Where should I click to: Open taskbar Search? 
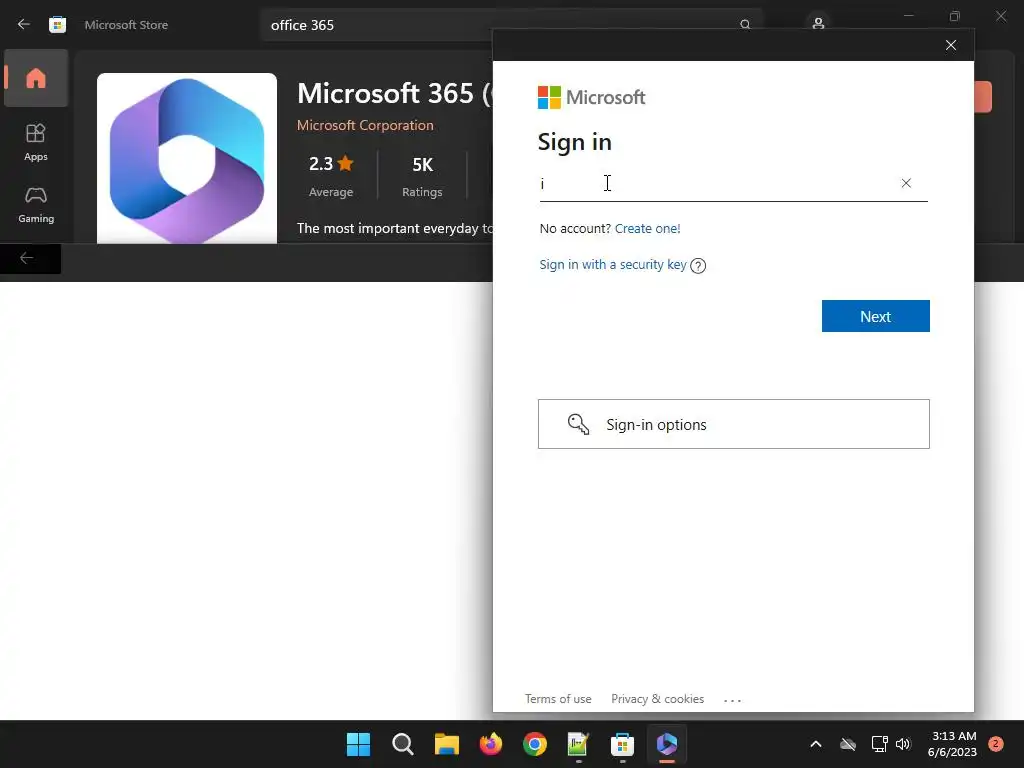402,744
